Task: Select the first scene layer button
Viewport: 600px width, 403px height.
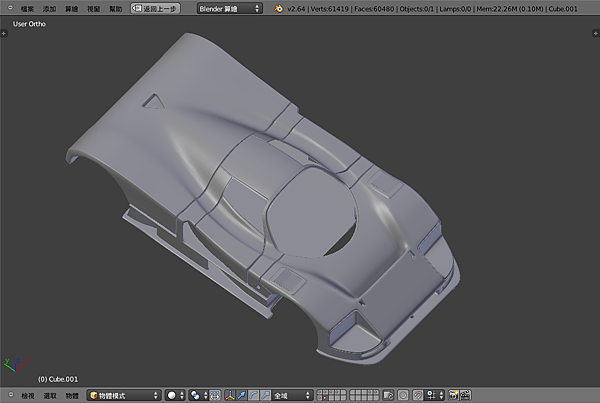Action: [320, 393]
